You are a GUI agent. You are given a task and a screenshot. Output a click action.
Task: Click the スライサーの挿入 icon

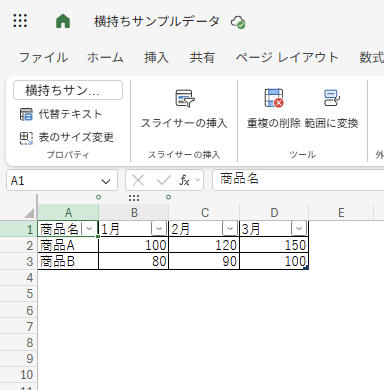185,98
